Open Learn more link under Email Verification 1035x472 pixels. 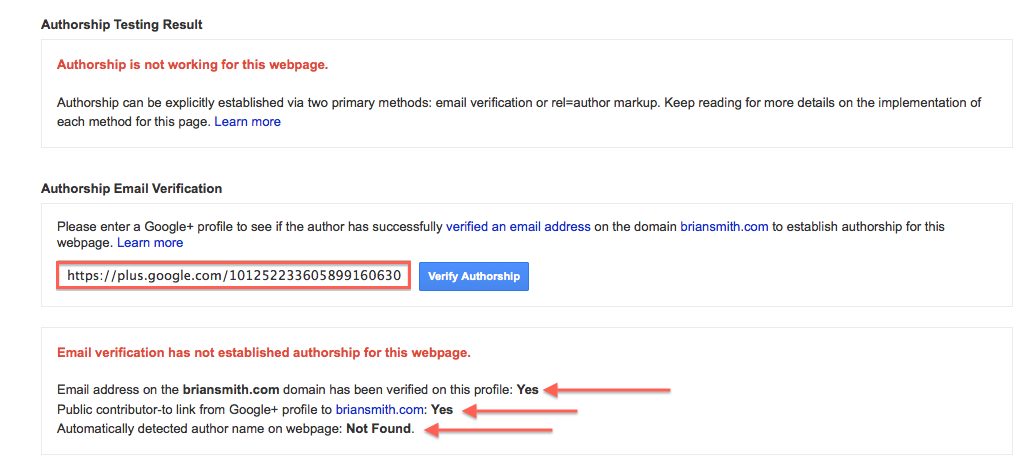tap(150, 243)
